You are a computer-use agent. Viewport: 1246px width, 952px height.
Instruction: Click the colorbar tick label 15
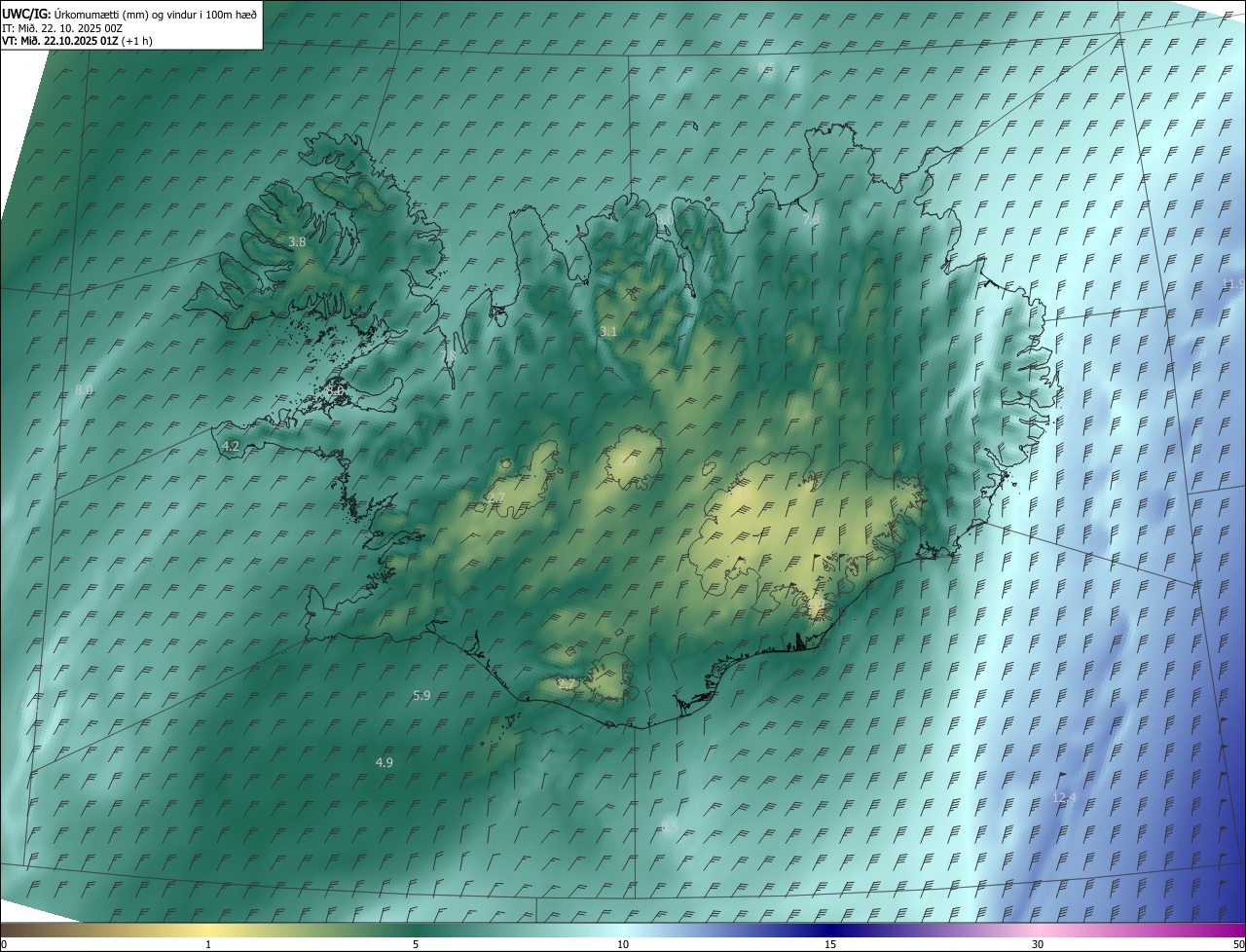coord(830,944)
